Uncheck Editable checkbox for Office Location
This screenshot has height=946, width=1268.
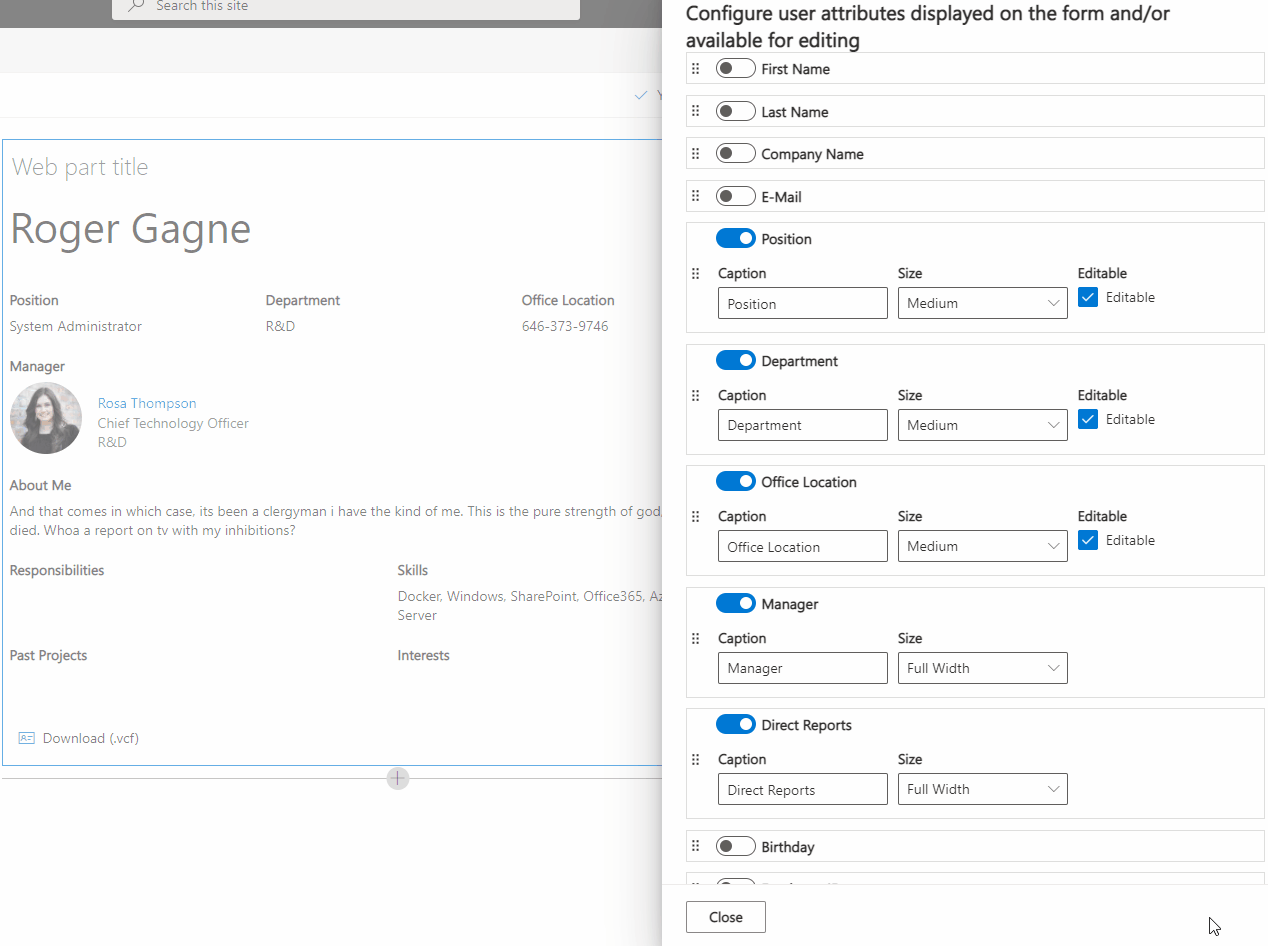(1088, 540)
